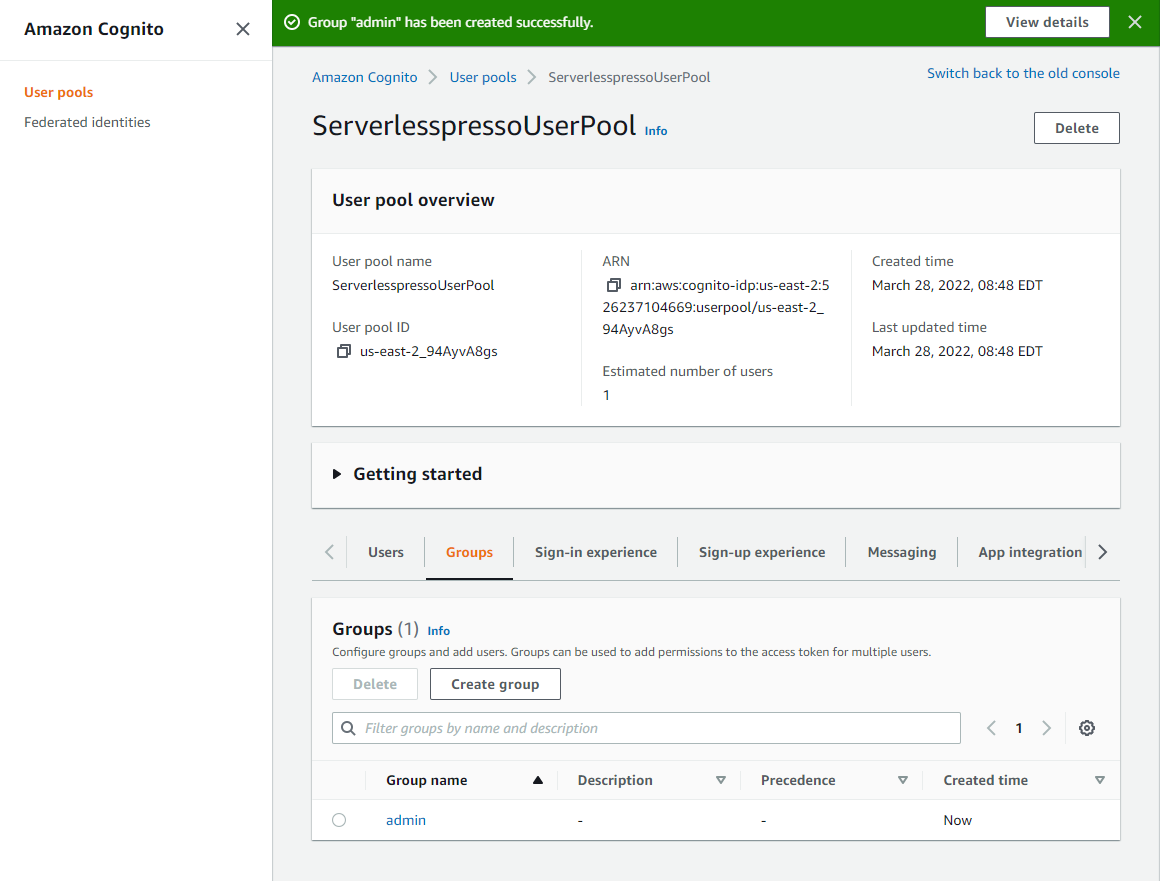Open Info link beside the pool title
The height and width of the screenshot is (881, 1161).
(x=656, y=131)
